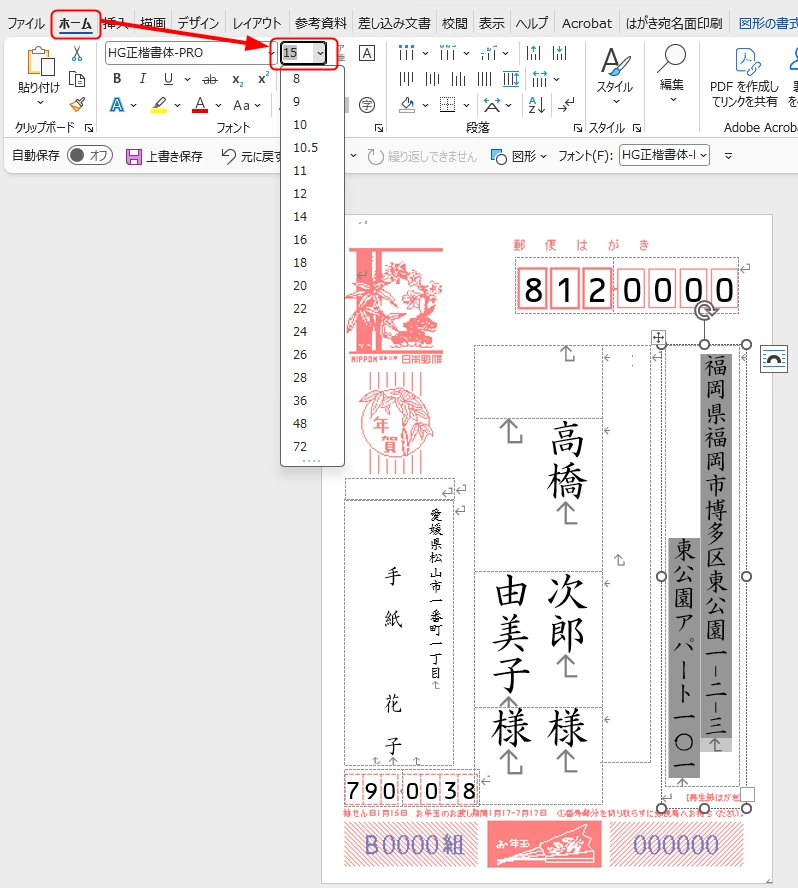Switch to the レイアウト tab
Image resolution: width=798 pixels, height=888 pixels.
click(257, 23)
